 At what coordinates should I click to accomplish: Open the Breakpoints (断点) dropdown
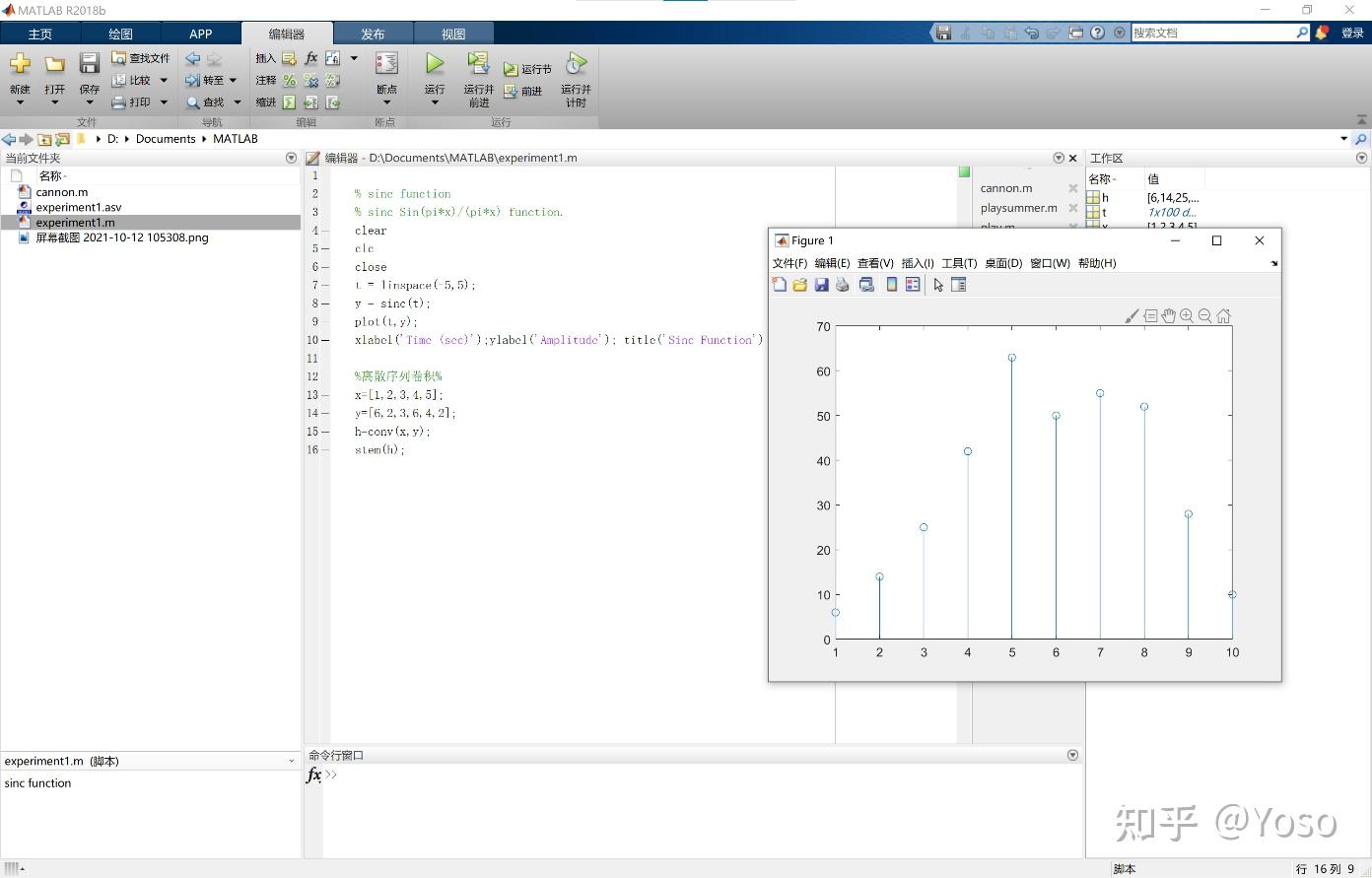click(386, 102)
